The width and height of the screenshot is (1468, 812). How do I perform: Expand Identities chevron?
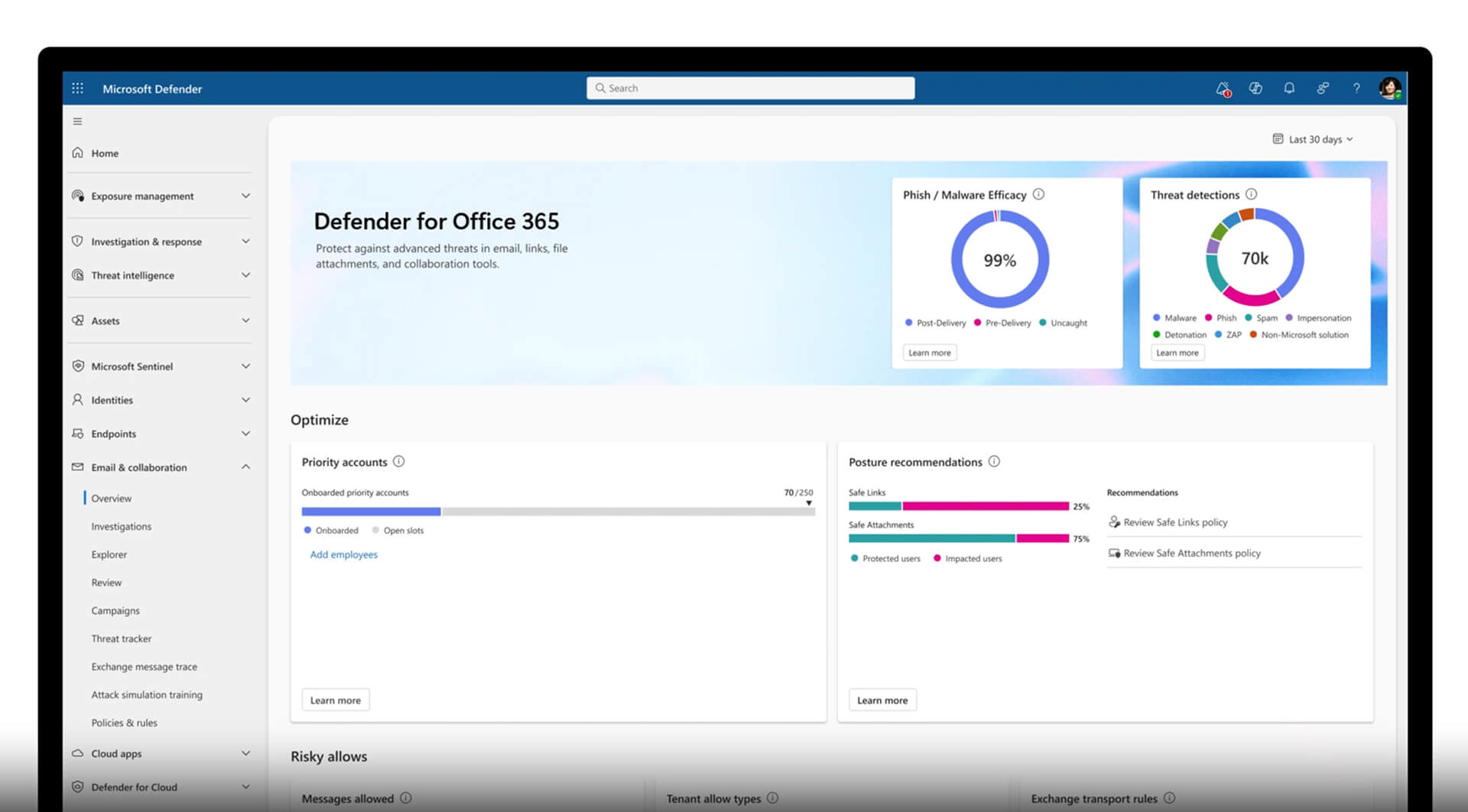point(245,399)
